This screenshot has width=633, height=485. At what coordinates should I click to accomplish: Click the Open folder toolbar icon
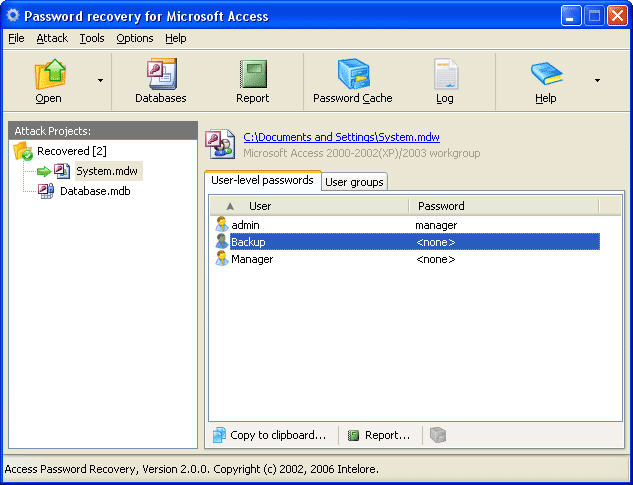click(50, 74)
